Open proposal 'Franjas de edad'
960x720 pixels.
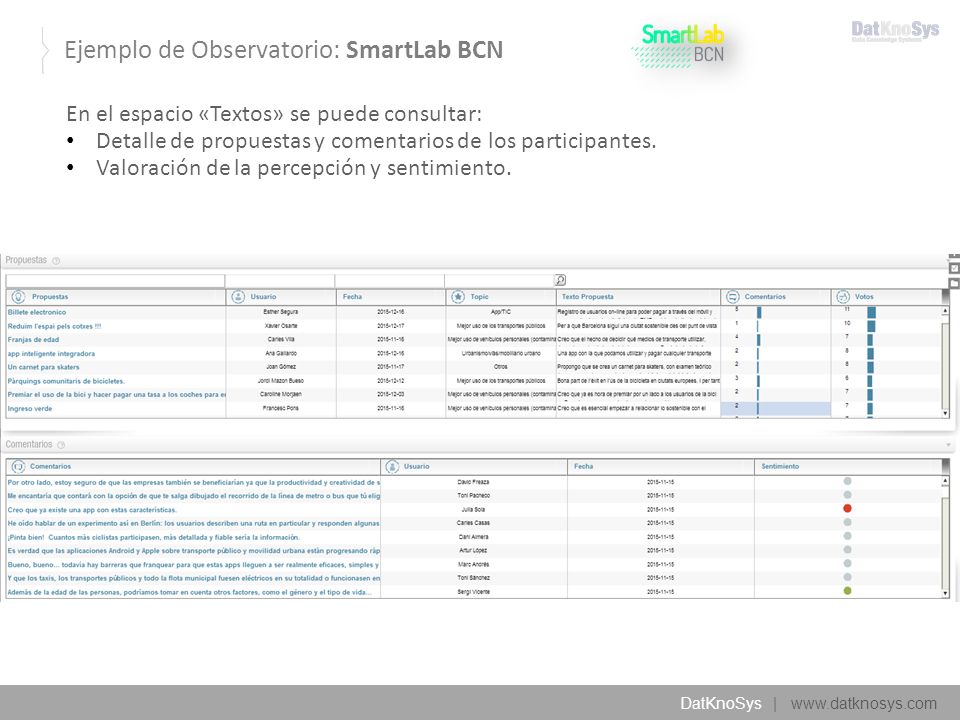34,340
